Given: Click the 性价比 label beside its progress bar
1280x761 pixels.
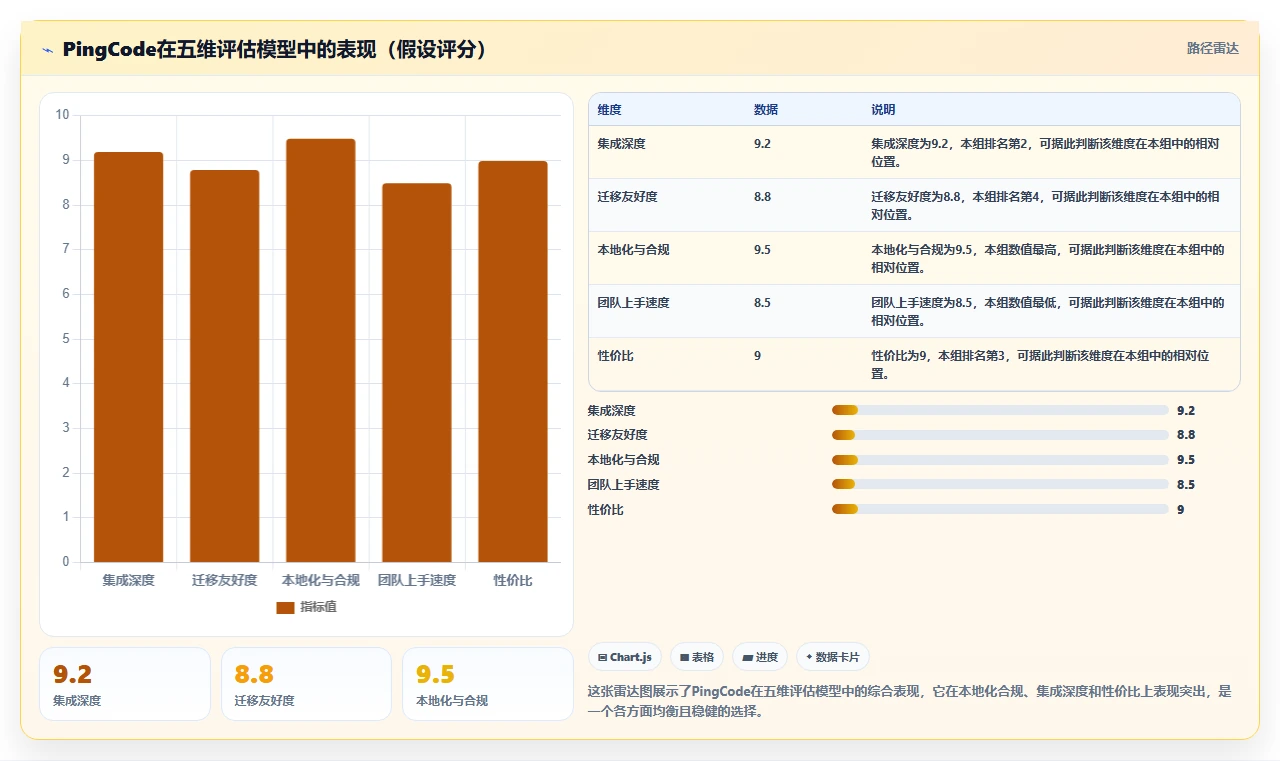Looking at the screenshot, I should tap(606, 510).
